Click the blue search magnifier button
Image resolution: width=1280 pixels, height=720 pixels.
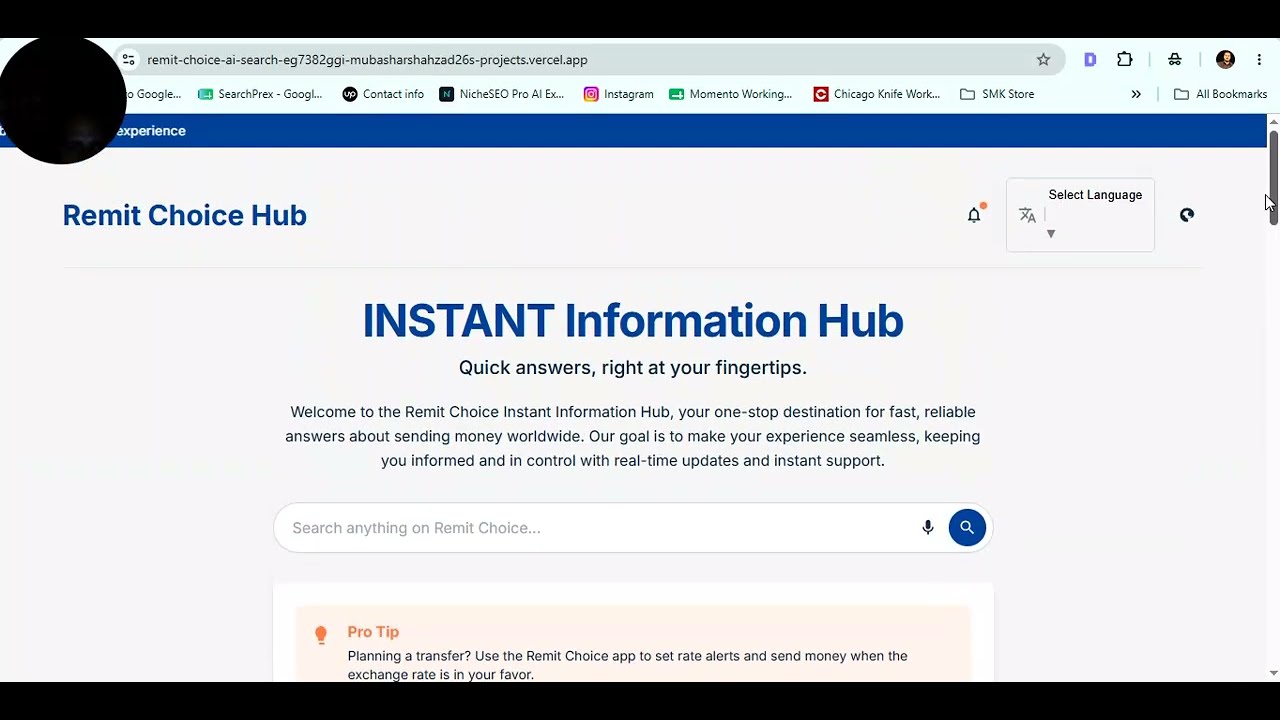[x=967, y=527]
